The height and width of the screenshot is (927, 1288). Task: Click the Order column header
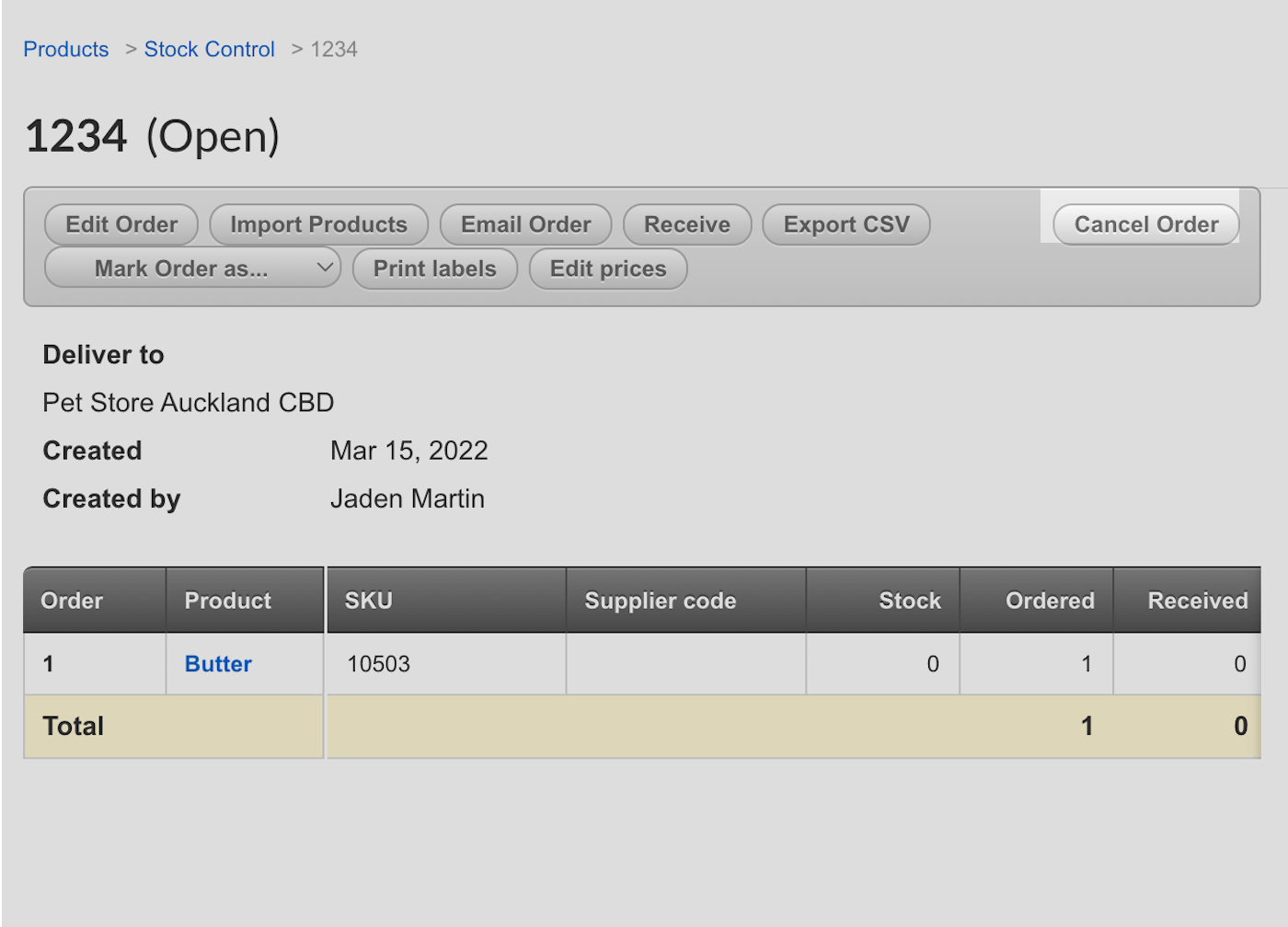71,600
